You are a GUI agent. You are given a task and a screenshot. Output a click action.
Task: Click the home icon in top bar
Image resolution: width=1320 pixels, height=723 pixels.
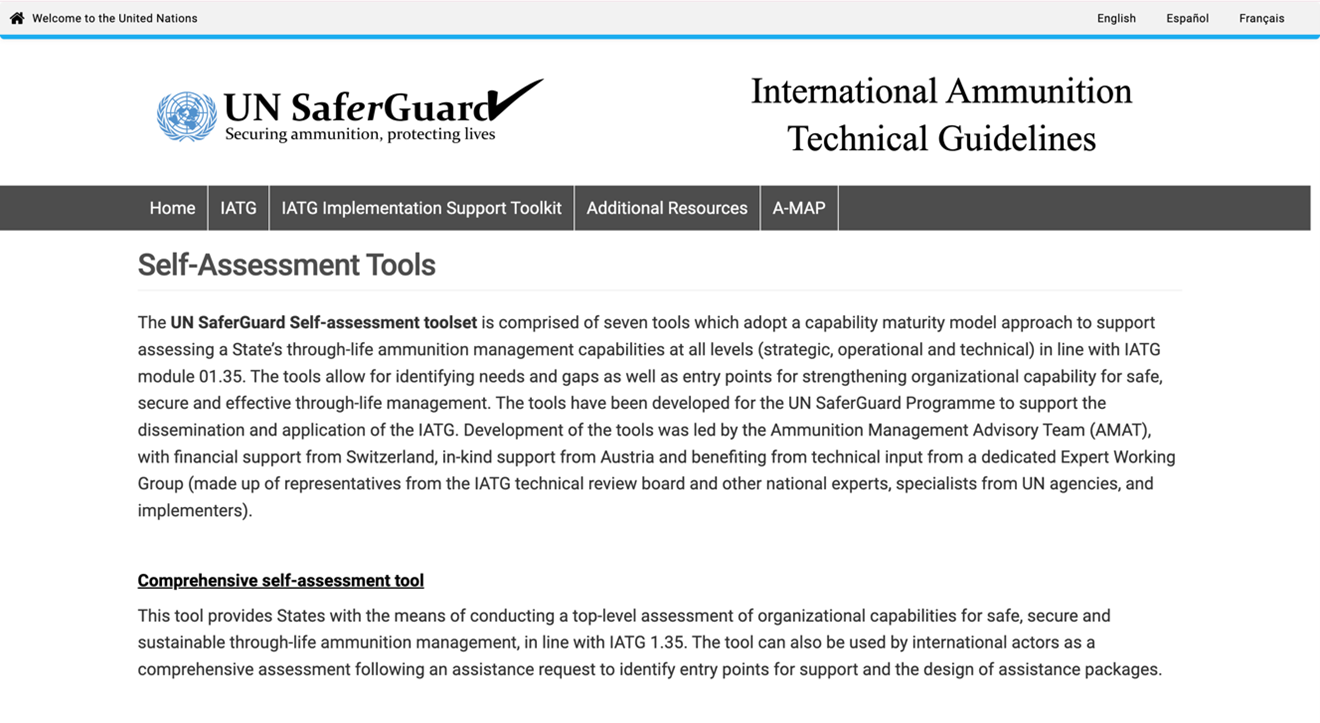click(17, 18)
